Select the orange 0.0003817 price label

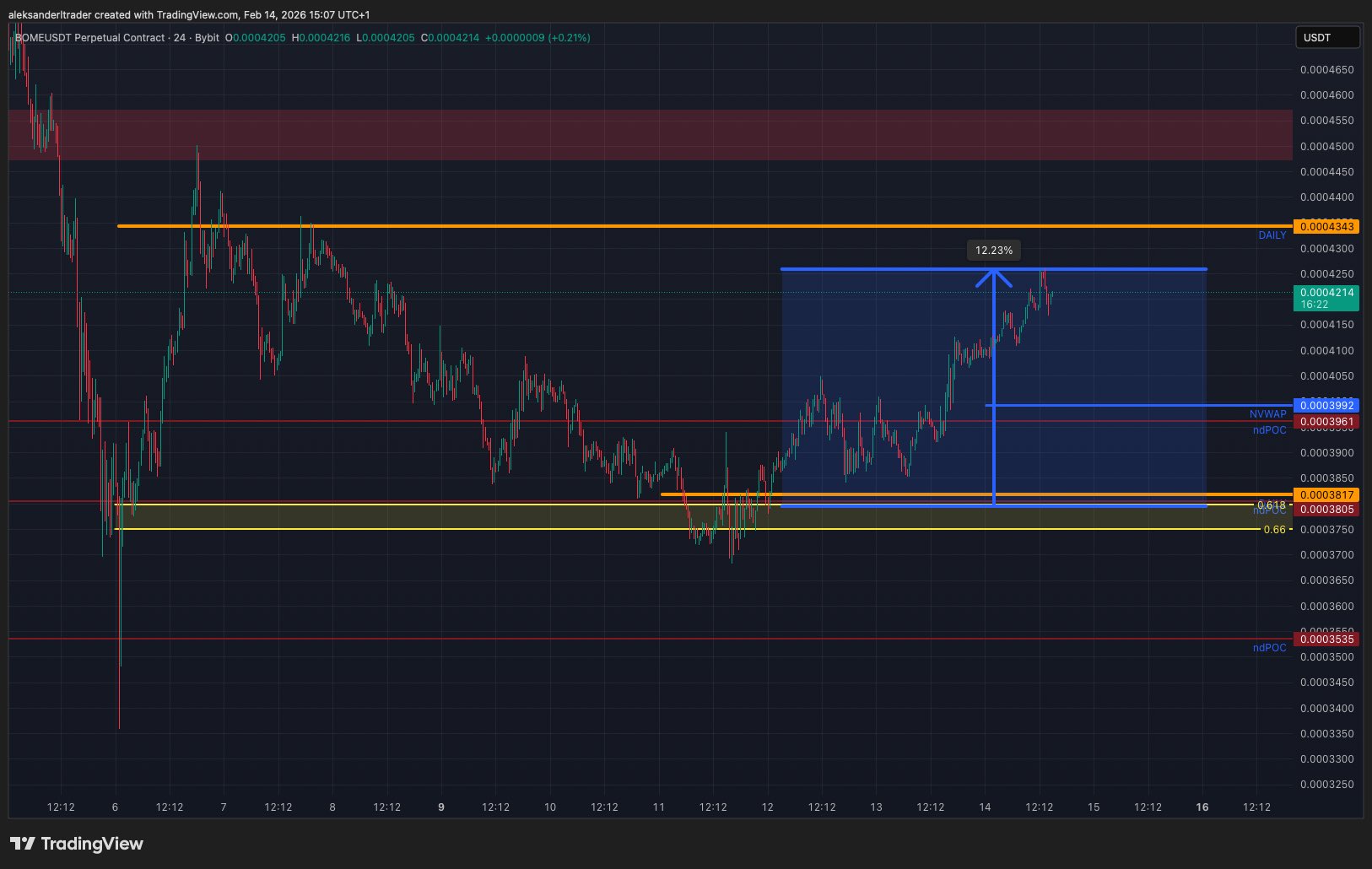click(x=1326, y=495)
